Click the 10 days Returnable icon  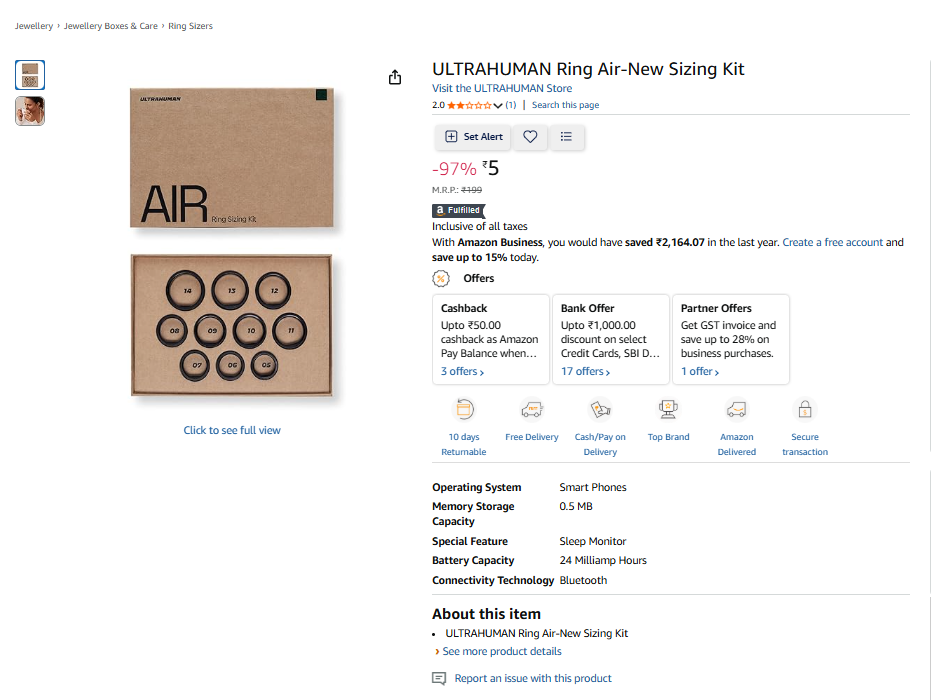[x=464, y=409]
